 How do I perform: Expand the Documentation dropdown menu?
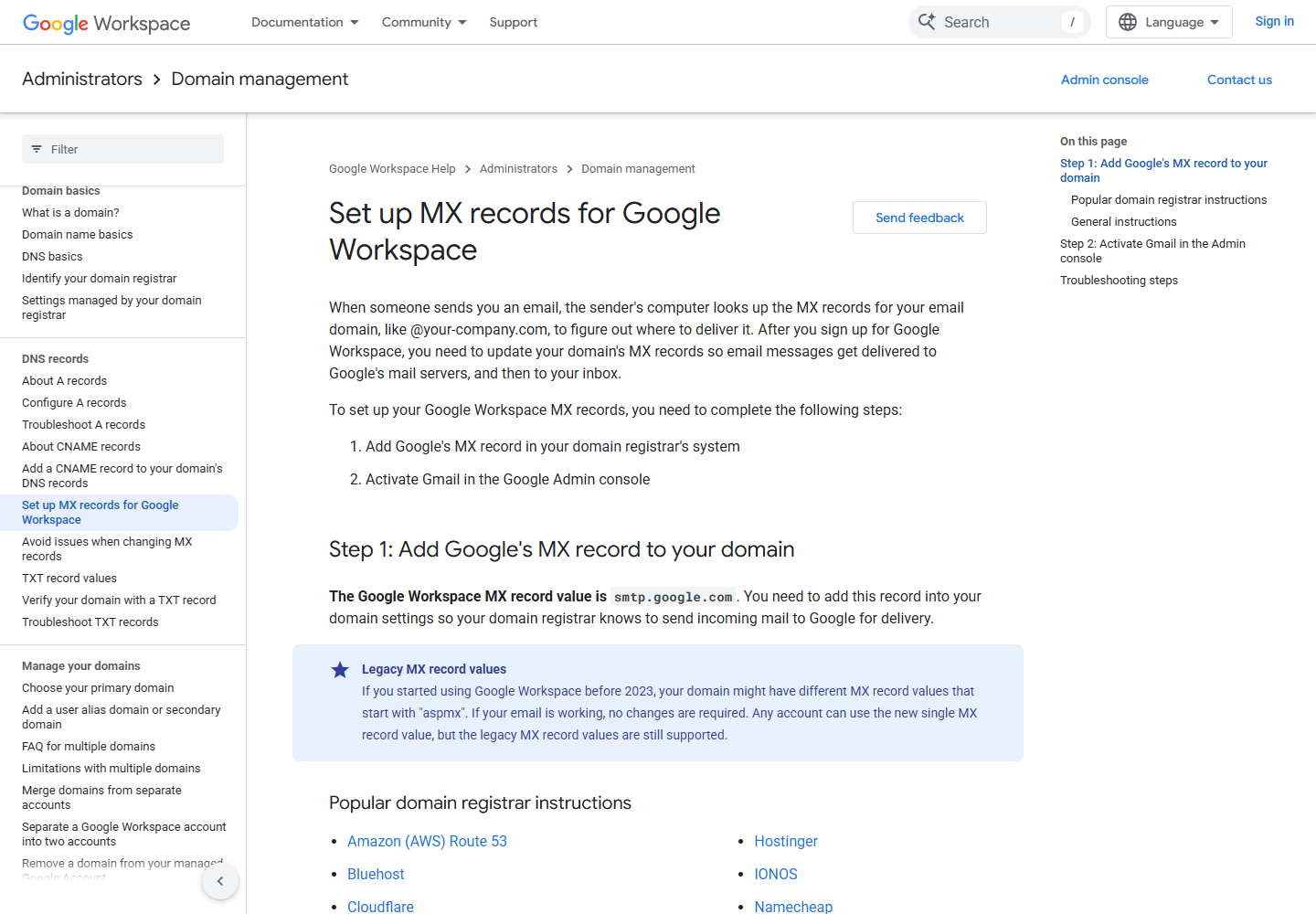pos(305,22)
